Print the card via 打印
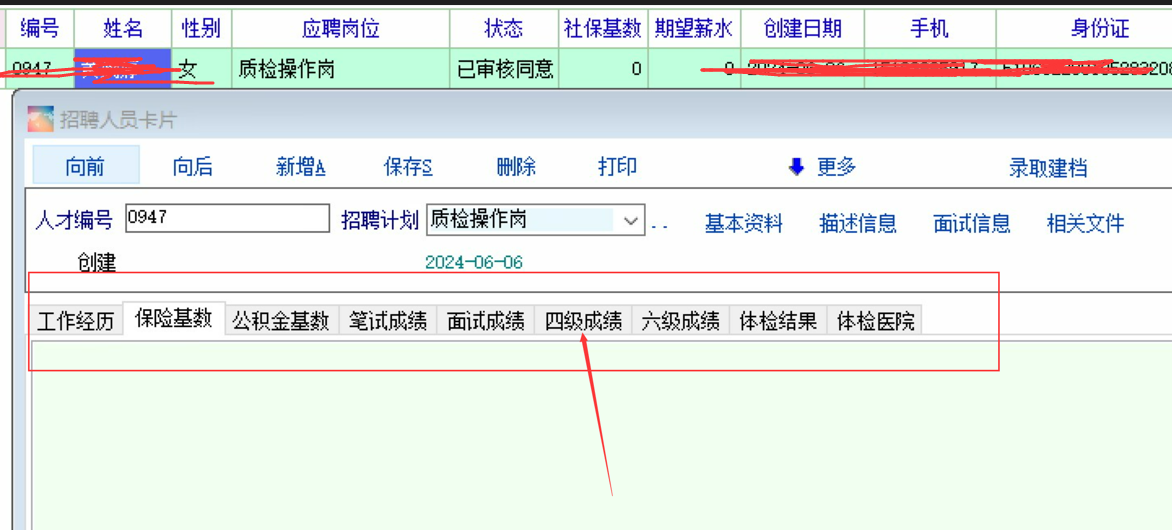This screenshot has height=530, width=1172. coord(617,167)
